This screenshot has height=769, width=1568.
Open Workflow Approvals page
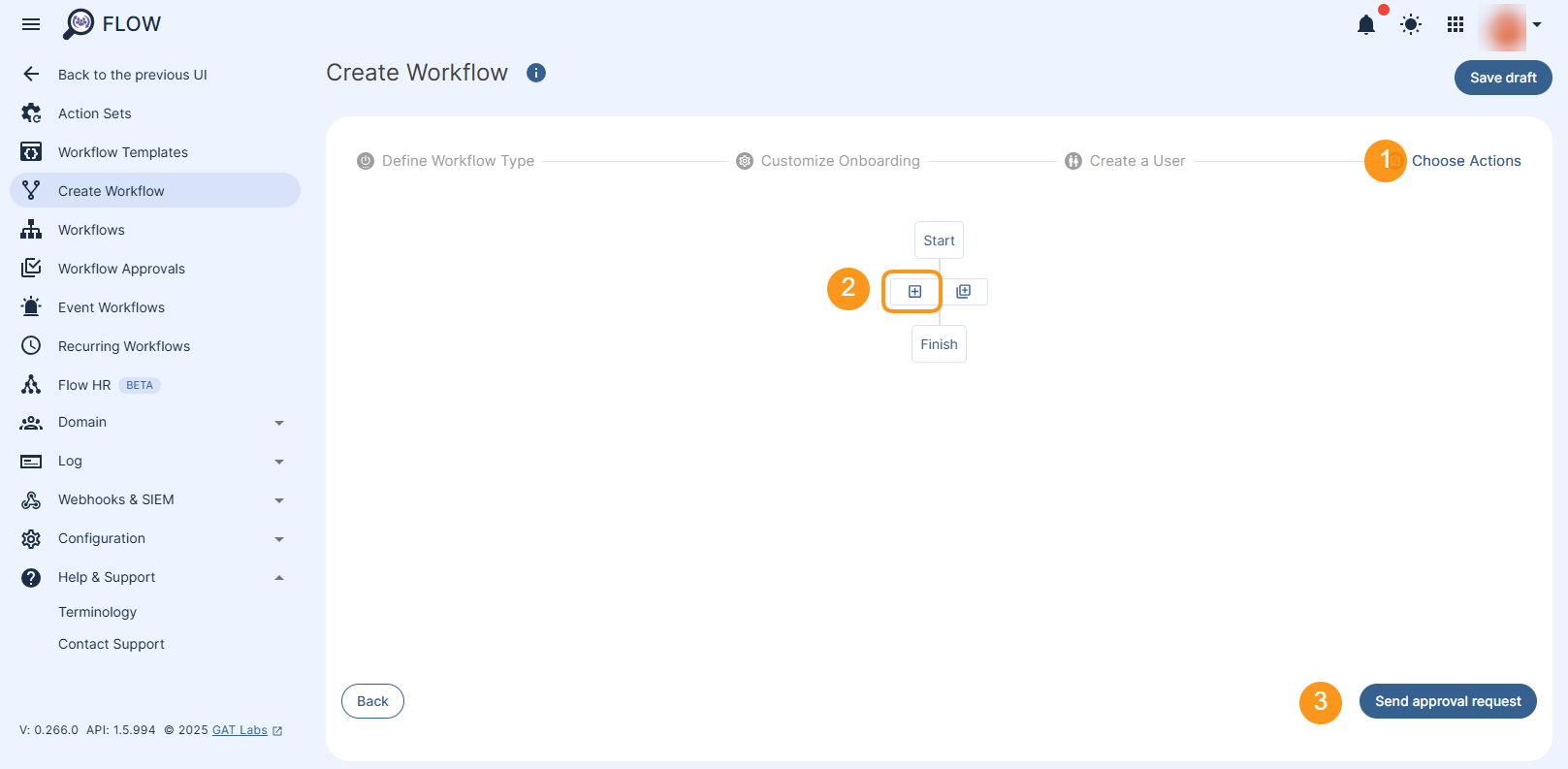[x=121, y=269]
